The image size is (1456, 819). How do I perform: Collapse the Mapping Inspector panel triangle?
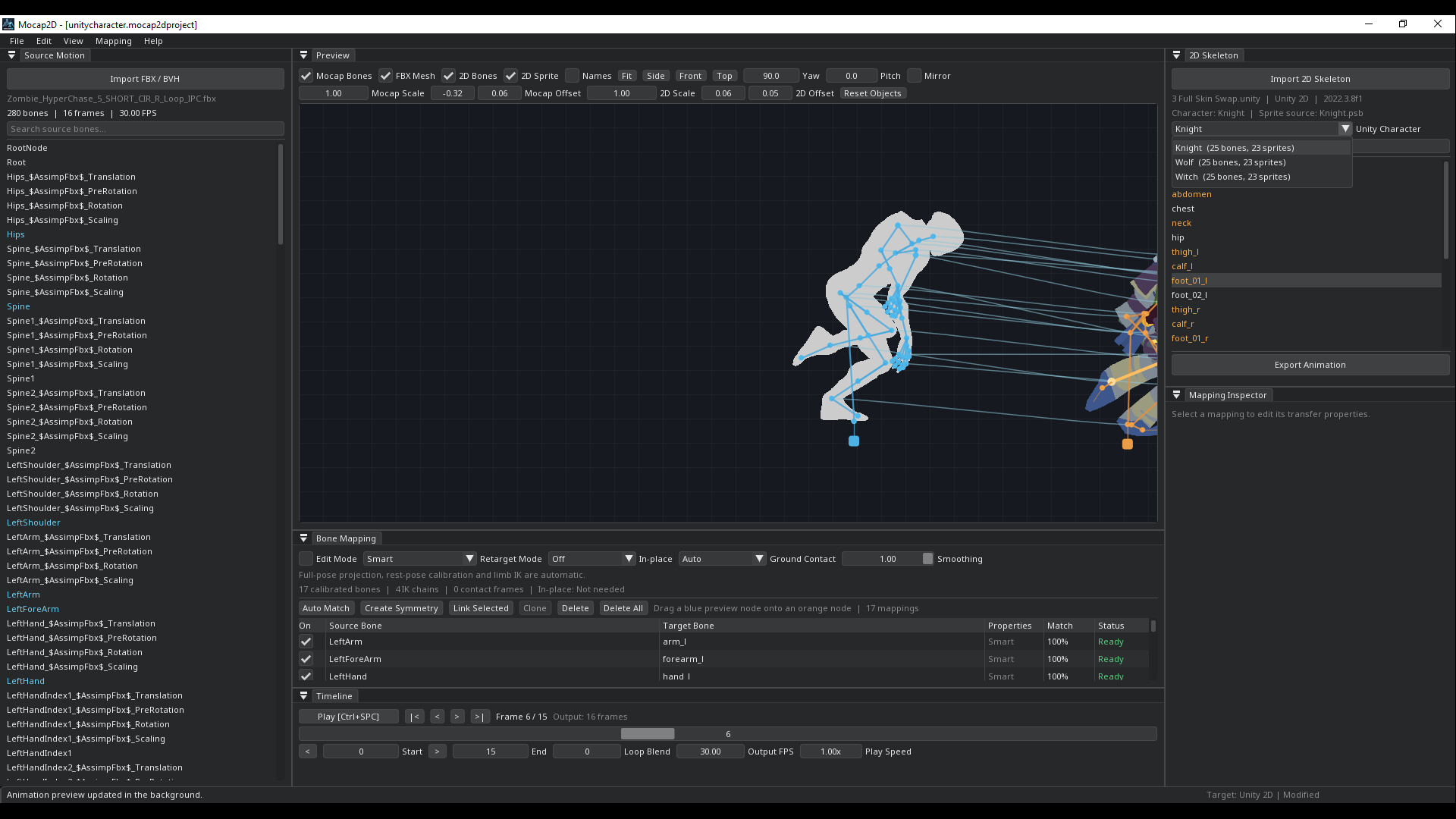(1176, 395)
